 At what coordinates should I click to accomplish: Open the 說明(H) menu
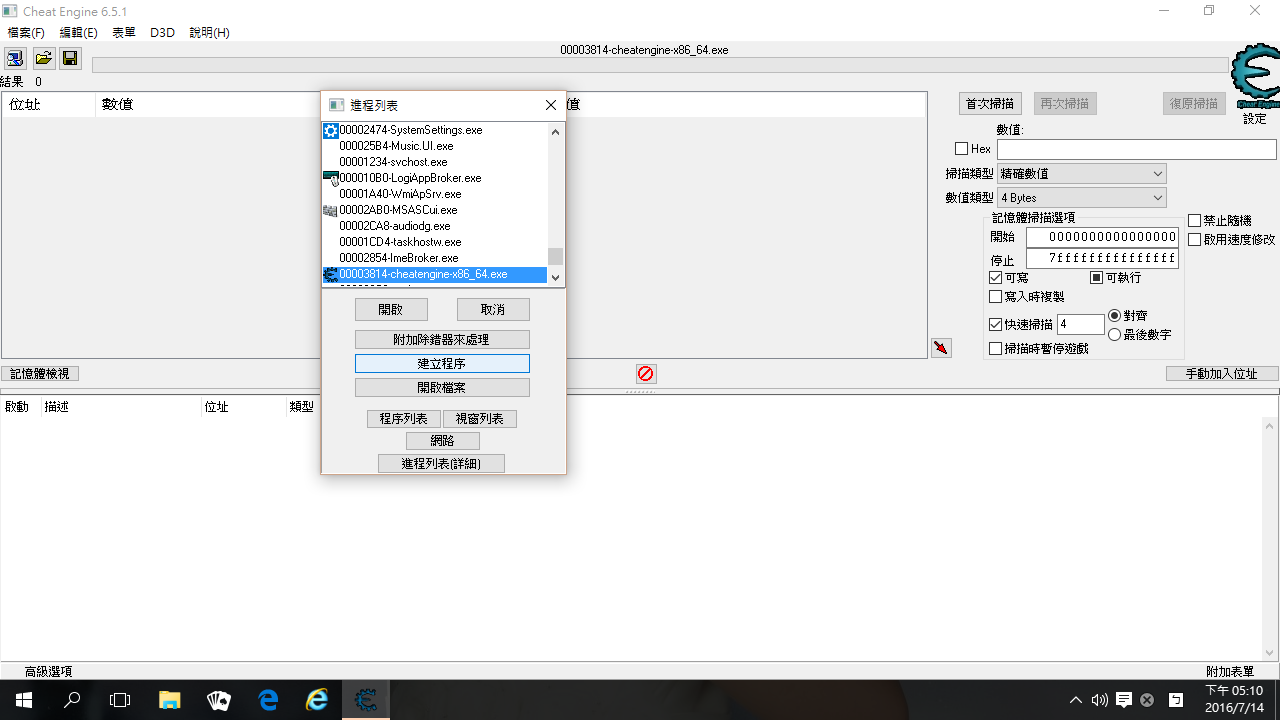click(209, 32)
